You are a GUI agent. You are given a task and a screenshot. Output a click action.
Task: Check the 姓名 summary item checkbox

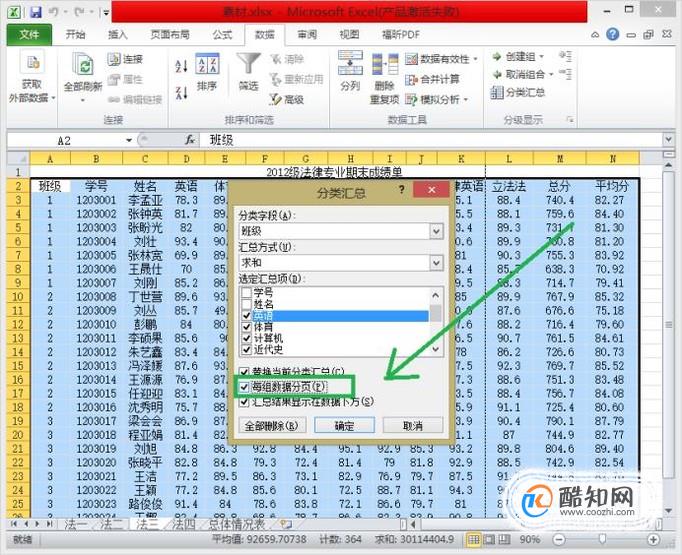[x=247, y=304]
